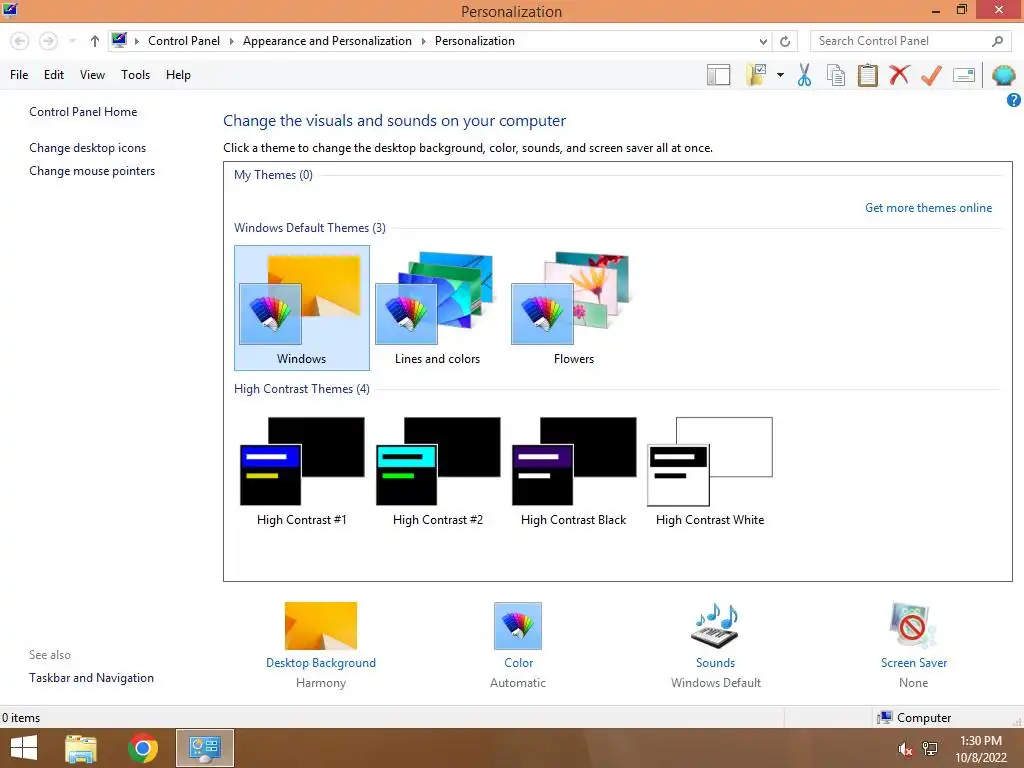Click the title bar system menu icon
The width and height of the screenshot is (1024, 768).
(x=10, y=10)
